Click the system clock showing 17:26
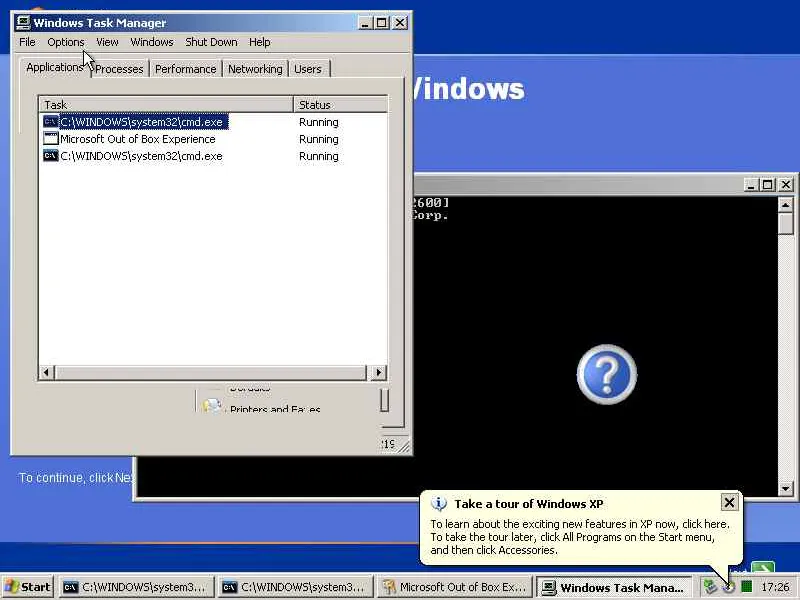800x600 pixels. click(x=776, y=587)
